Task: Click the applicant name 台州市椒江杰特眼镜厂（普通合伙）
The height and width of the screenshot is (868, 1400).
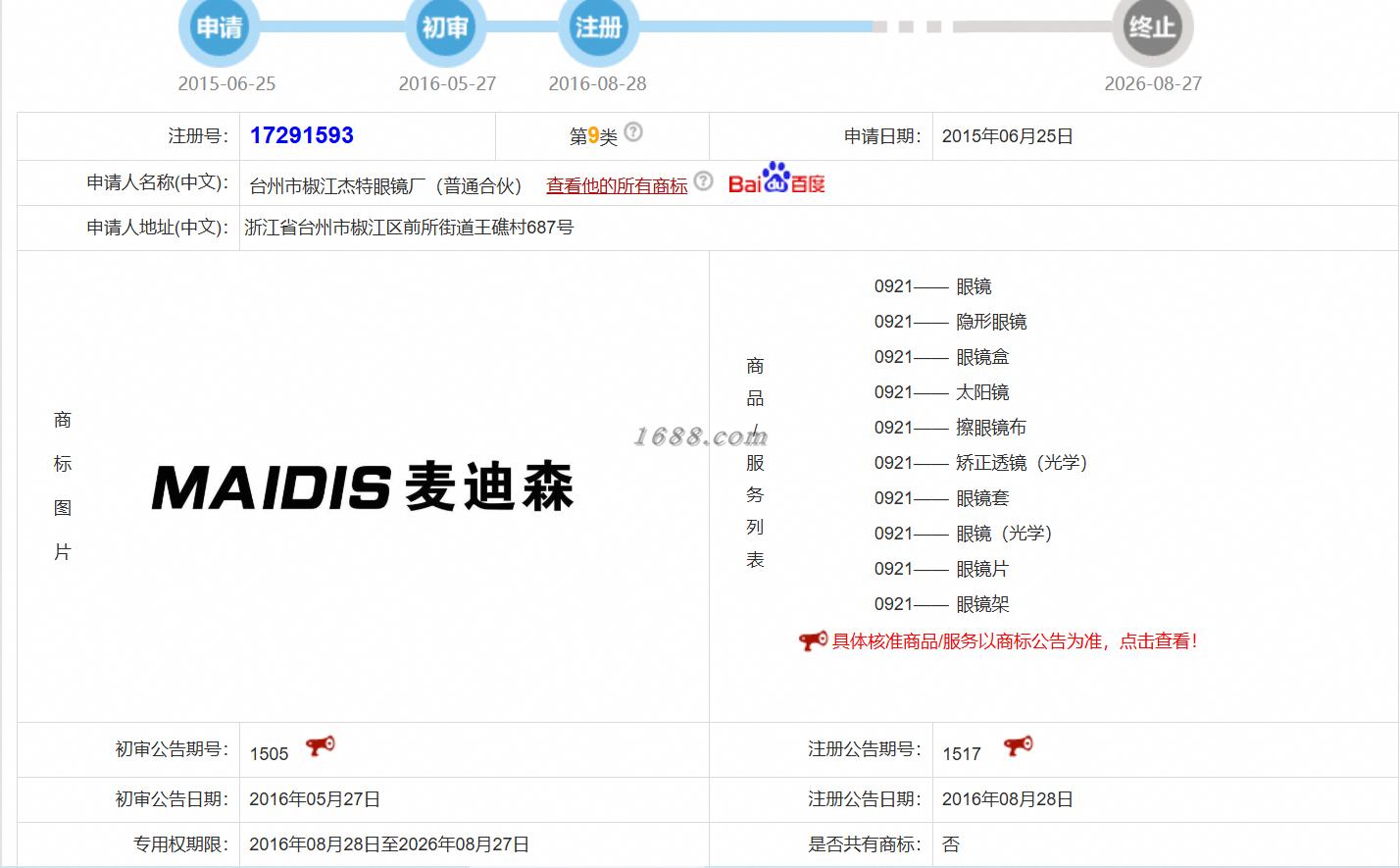Action: point(386,185)
